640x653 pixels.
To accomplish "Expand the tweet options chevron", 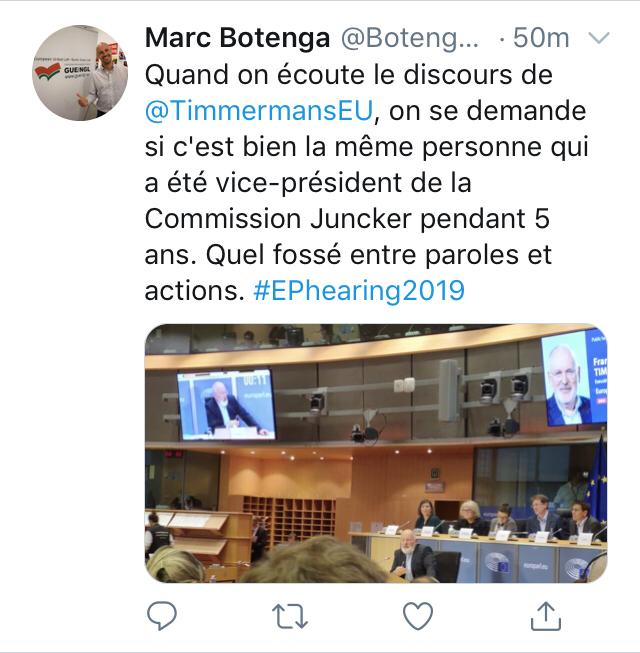I will (599, 38).
